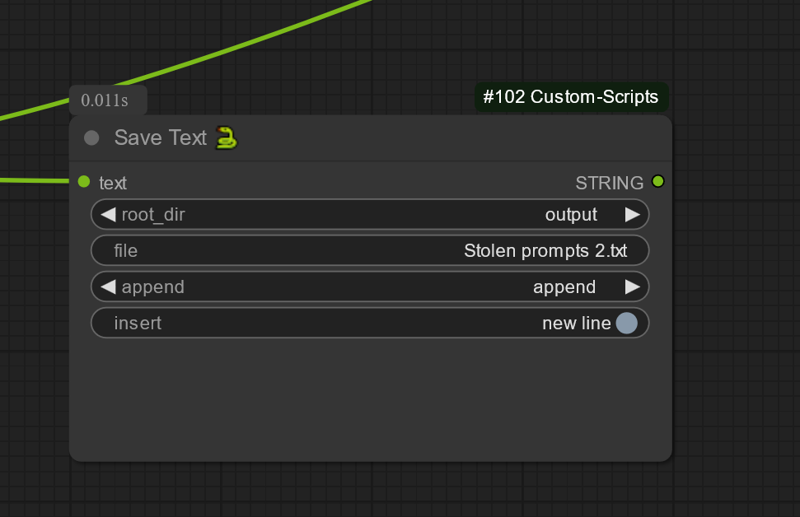Click the STRING output label
This screenshot has height=517, width=800.
coord(609,183)
